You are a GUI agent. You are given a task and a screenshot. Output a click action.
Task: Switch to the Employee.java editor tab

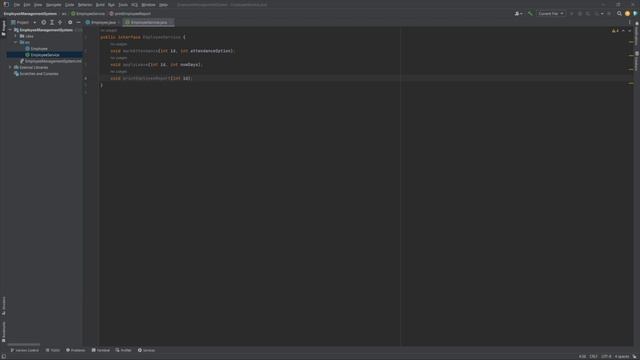click(x=101, y=22)
